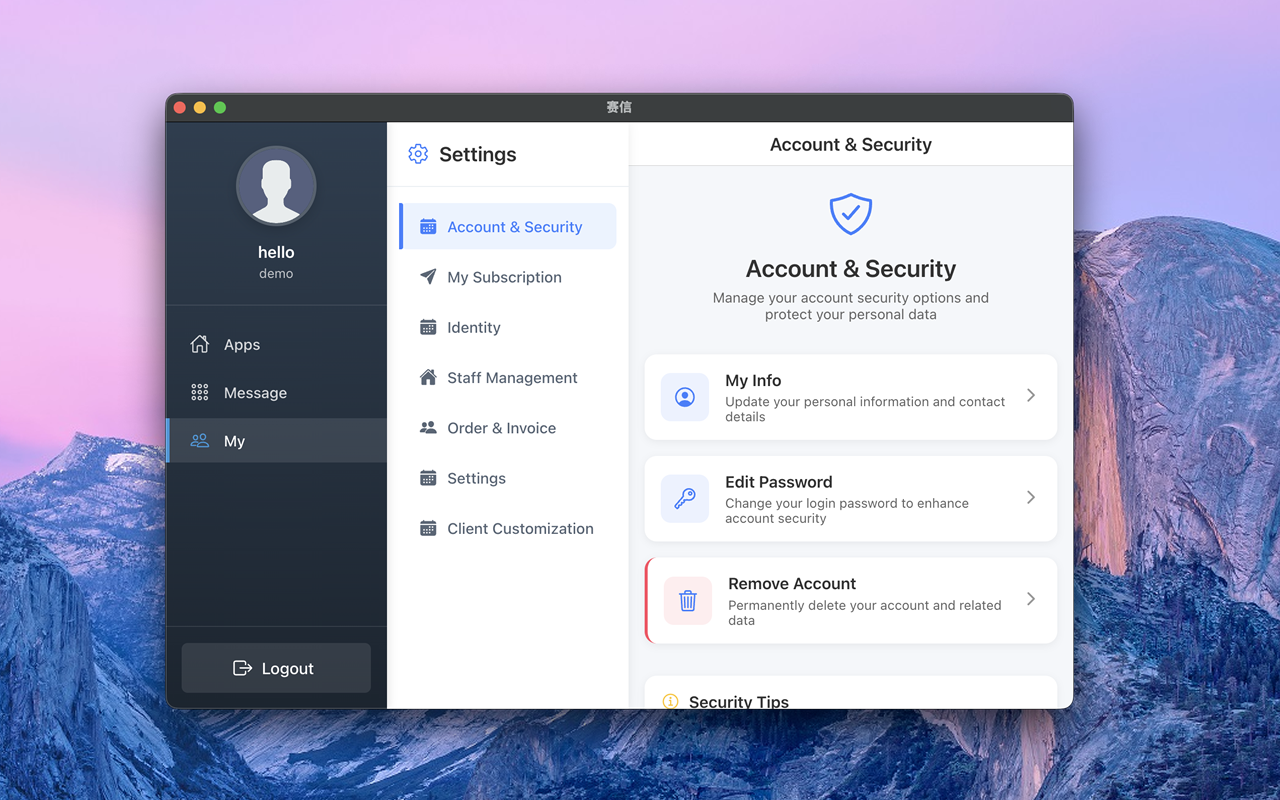Click the My Info person icon

[x=685, y=397]
